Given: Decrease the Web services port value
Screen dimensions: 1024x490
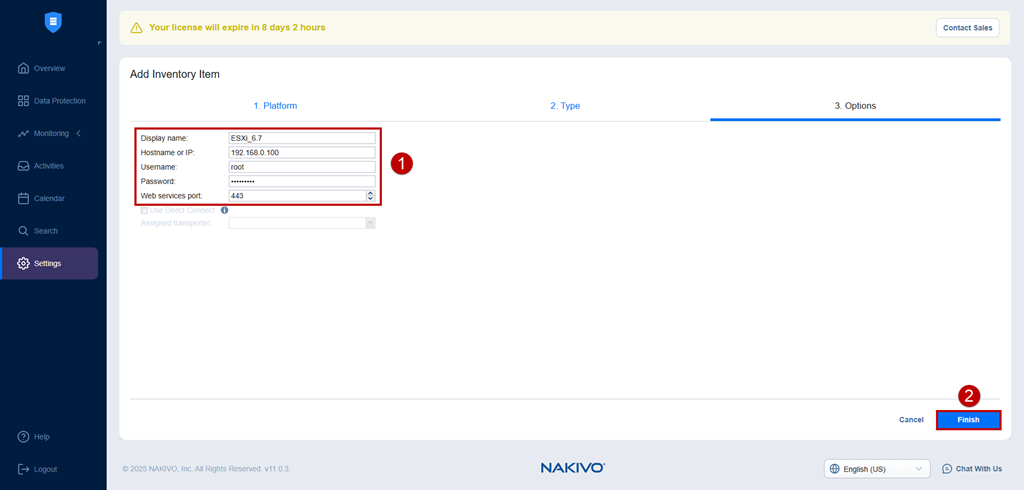Looking at the screenshot, I should coord(370,198).
